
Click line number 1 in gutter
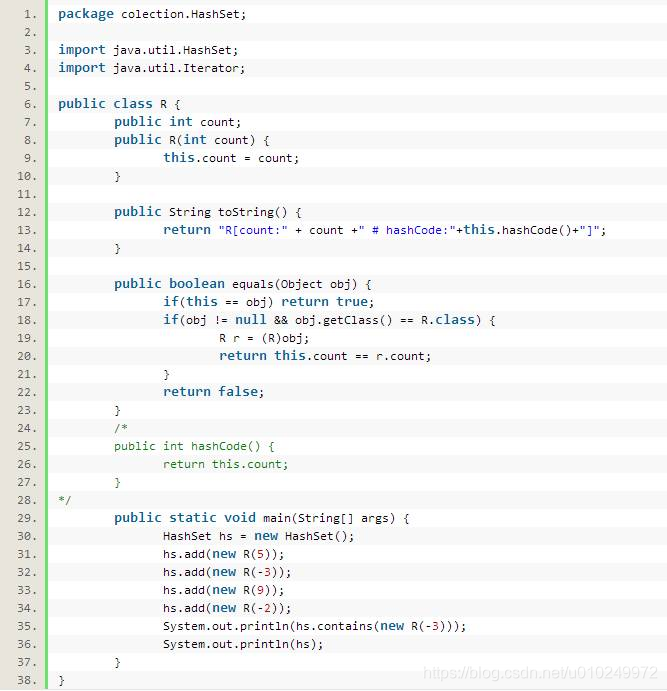30,14
